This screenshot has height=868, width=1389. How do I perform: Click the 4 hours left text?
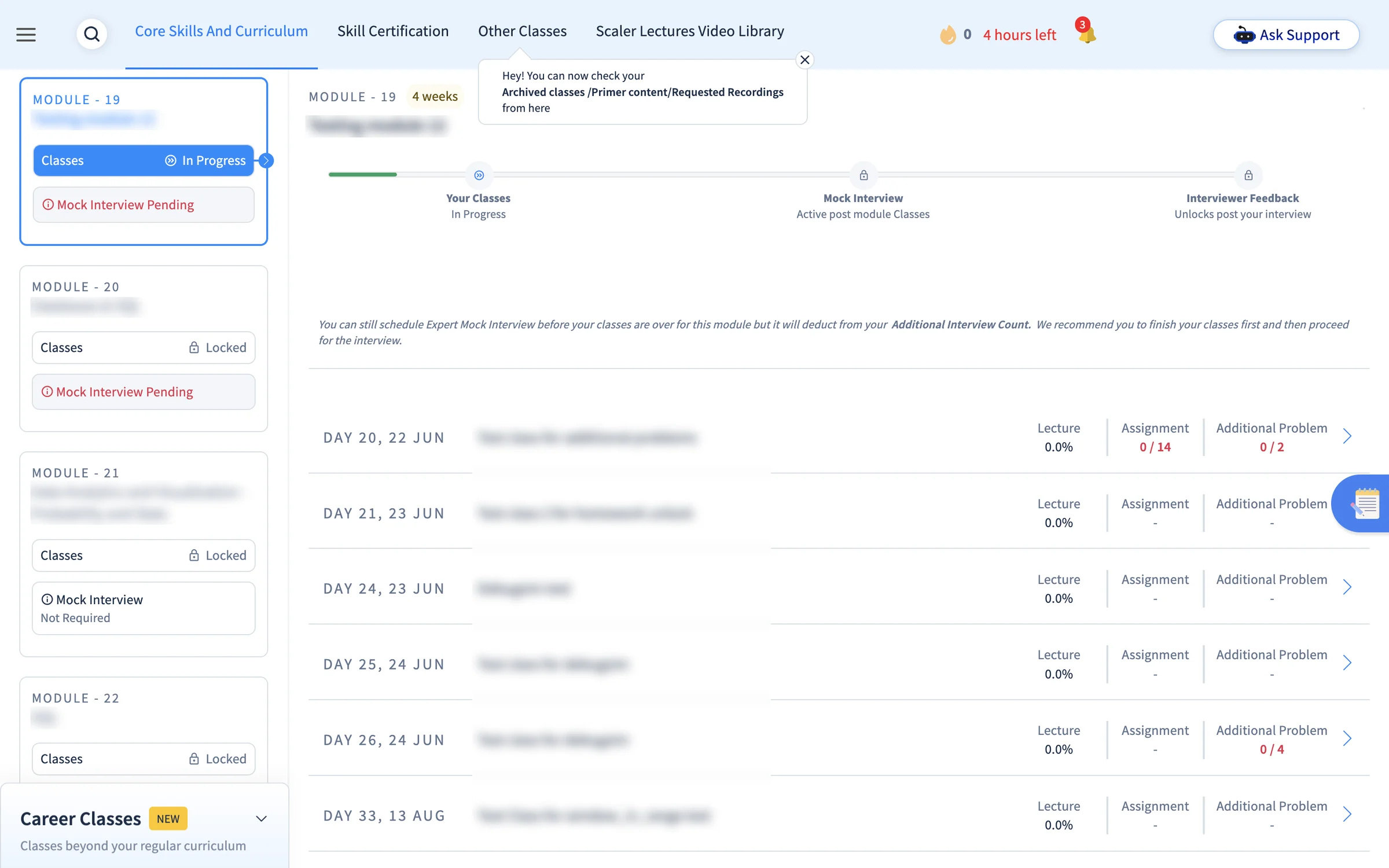(x=1019, y=35)
